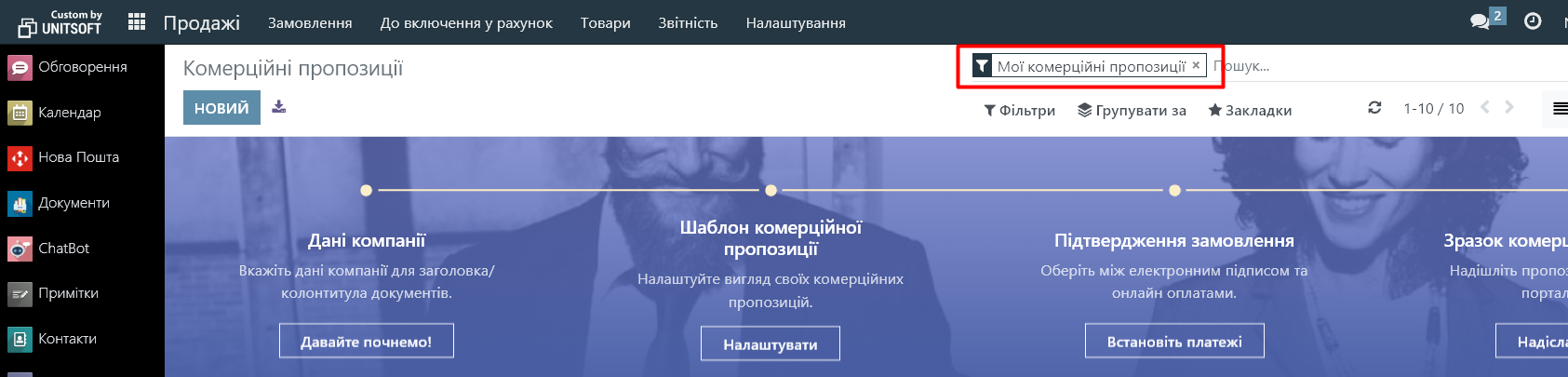1568x377 pixels.
Task: Click the refresh icon near the pager
Action: 1374,108
